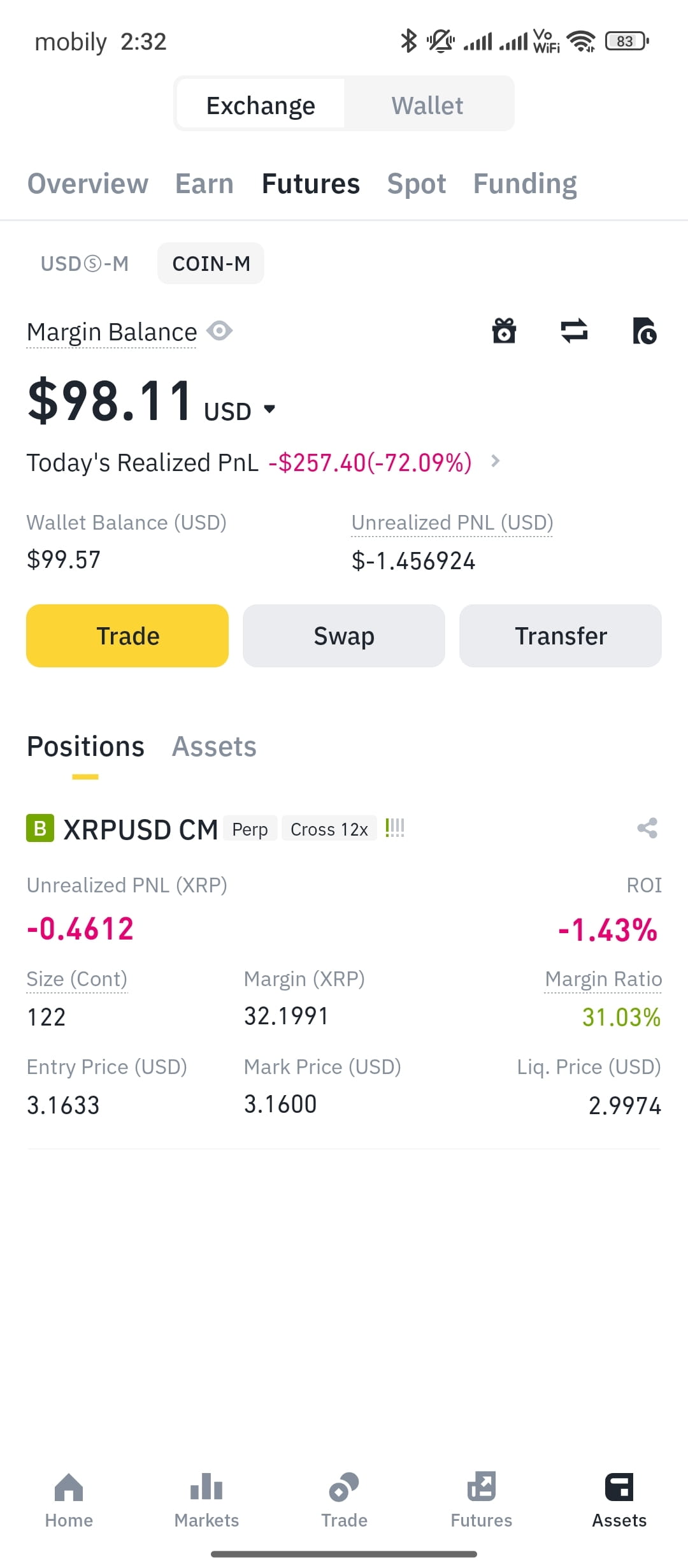688x1568 pixels.
Task: Tap the ADL quantile indicator bars
Action: 395,828
